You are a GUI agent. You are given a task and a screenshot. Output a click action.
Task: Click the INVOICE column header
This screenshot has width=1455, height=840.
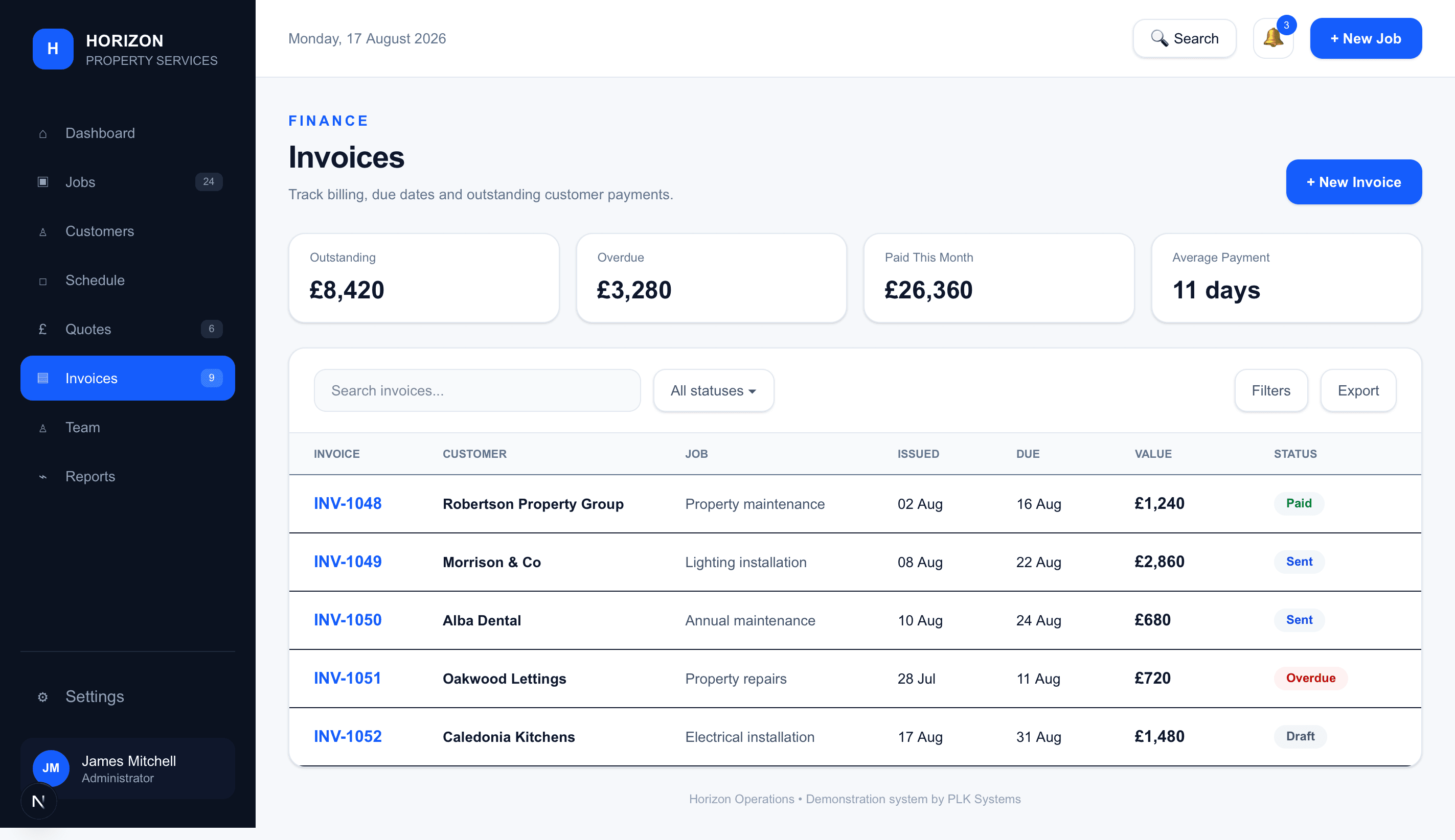point(336,454)
